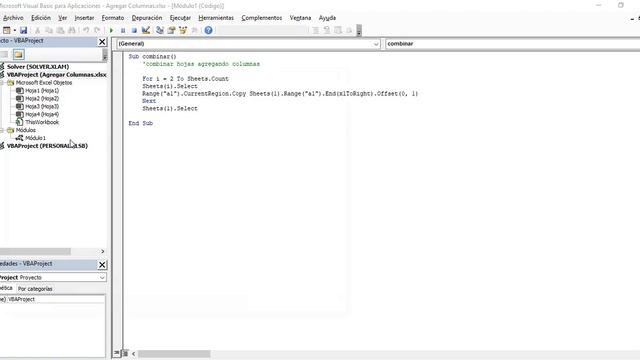Open the Properties Window toolbar icon
Viewport: 640px width, 360px height.
171,30
